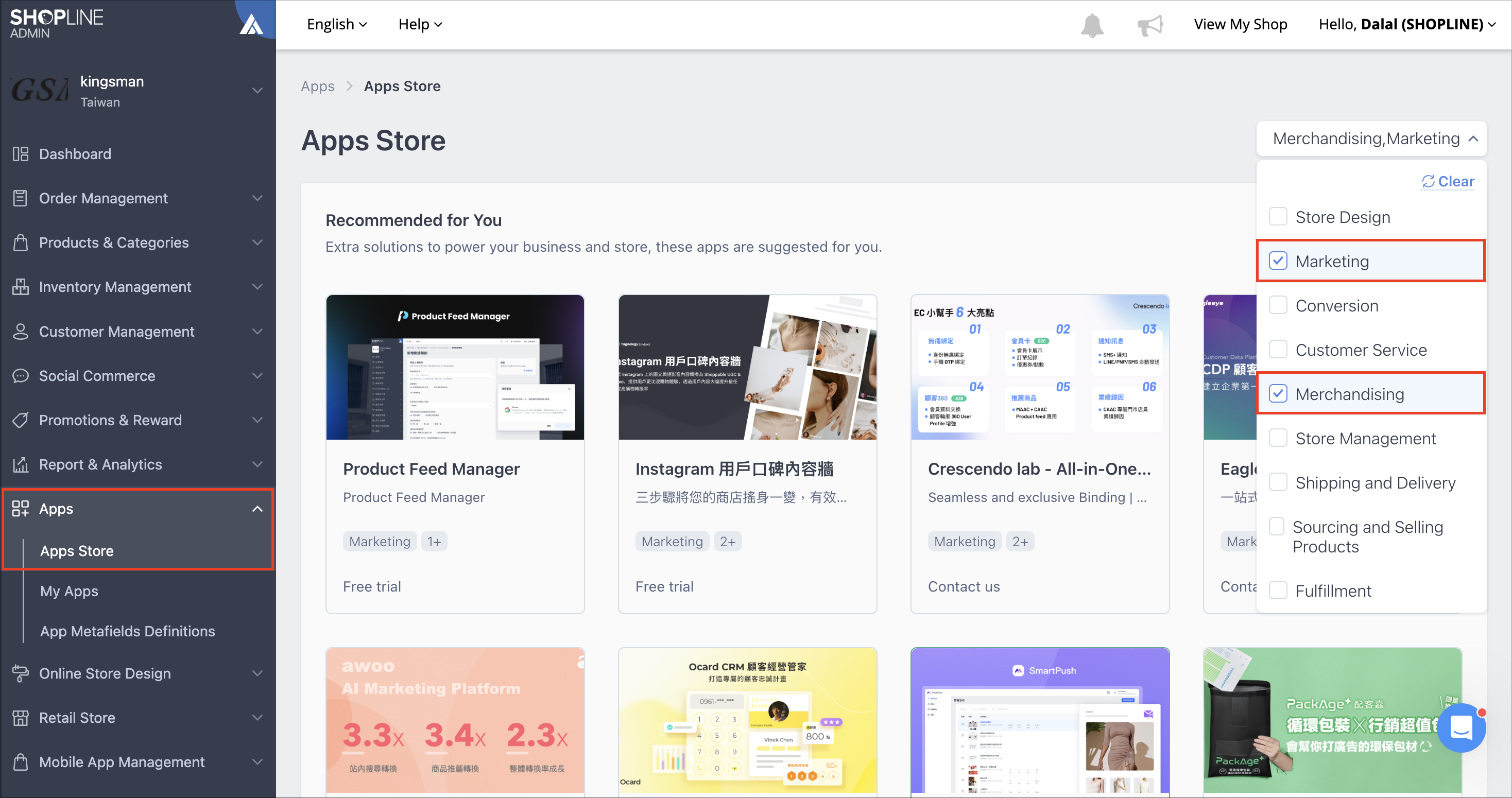
Task: Open the announcements megaphone icon
Action: click(x=1149, y=25)
